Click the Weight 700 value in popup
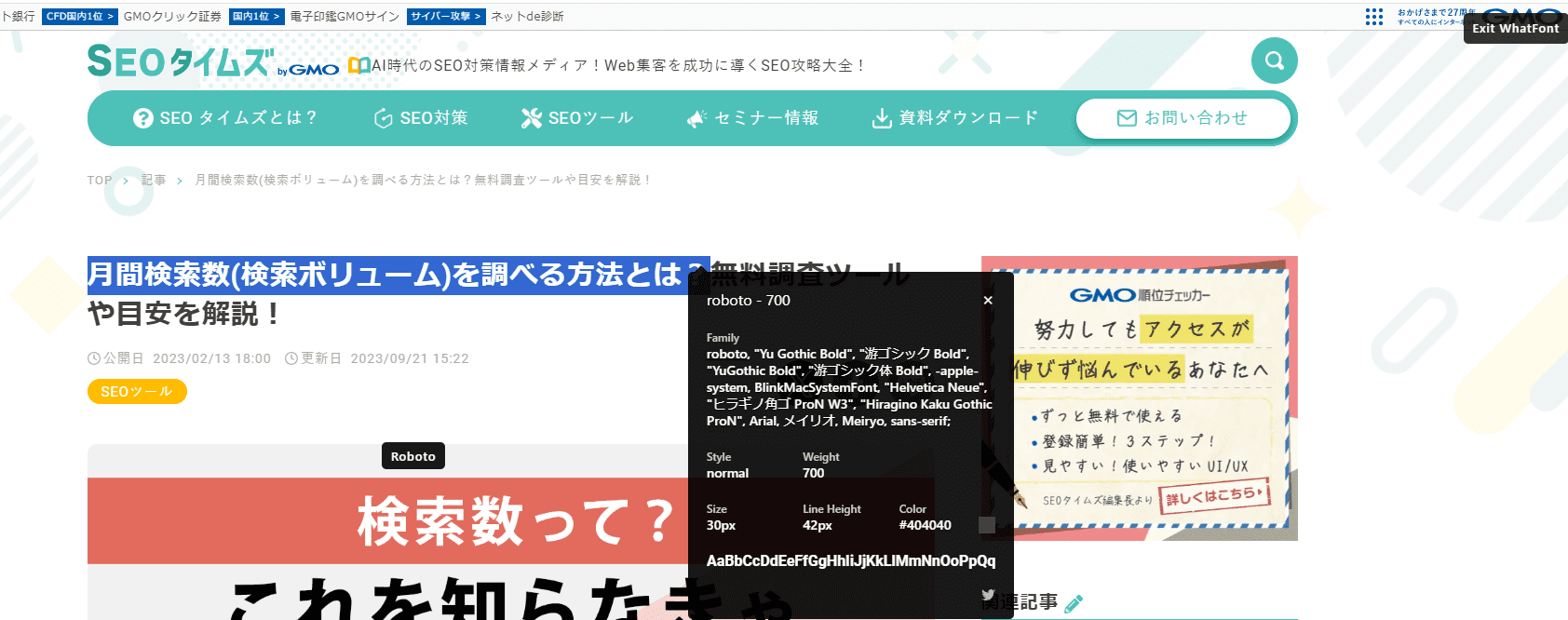This screenshot has height=620, width=1568. coord(814,473)
